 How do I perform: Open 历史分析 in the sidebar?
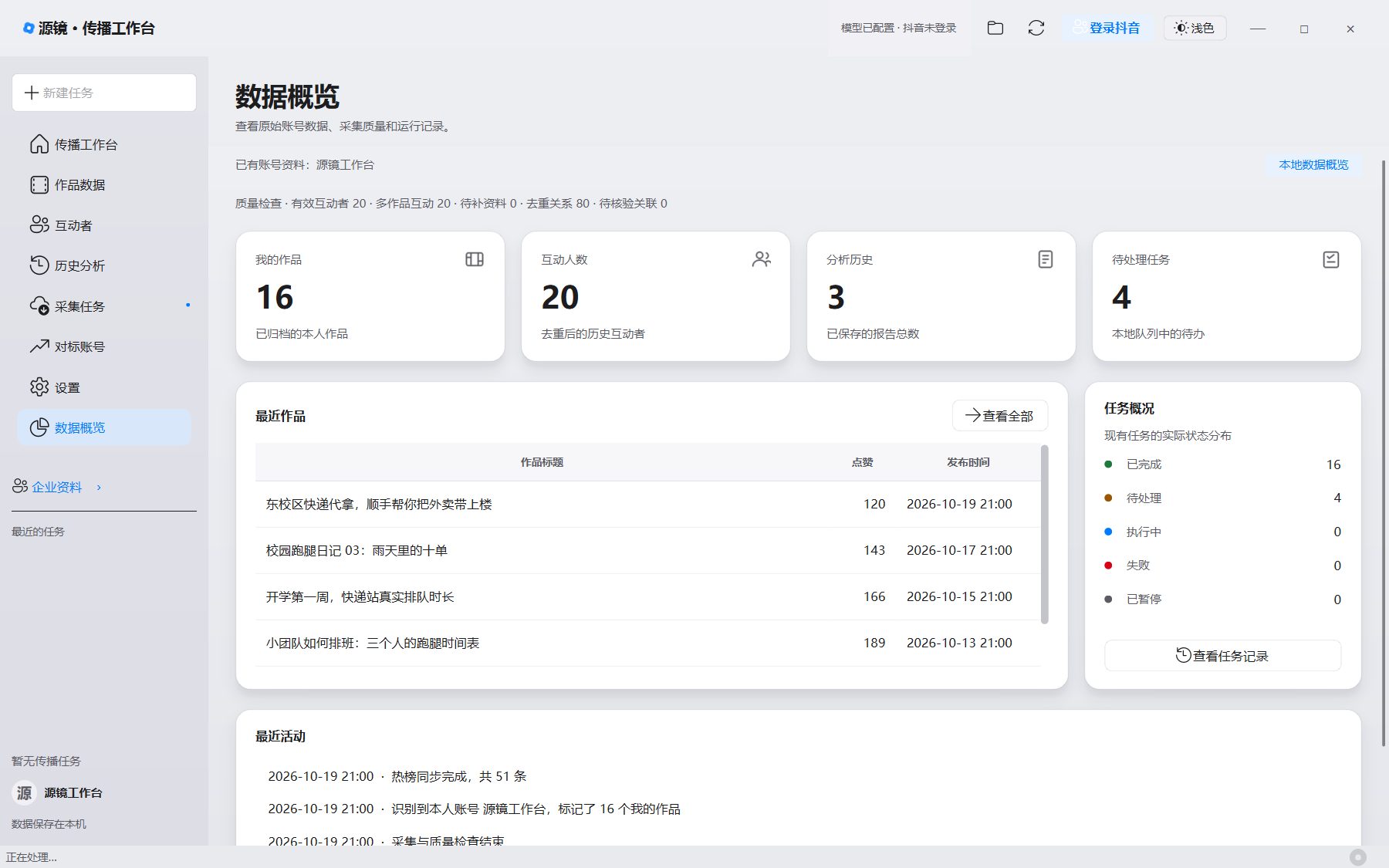[x=104, y=265]
